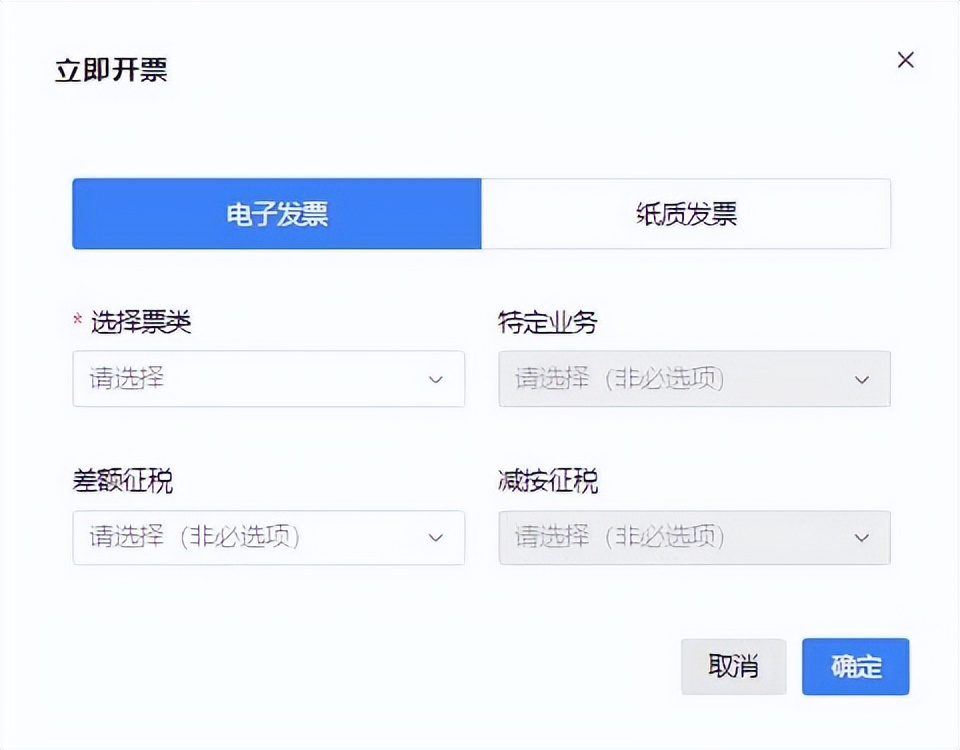The image size is (960, 750).
Task: Click the chevron arrow on 选择票类 field
Action: click(x=435, y=379)
